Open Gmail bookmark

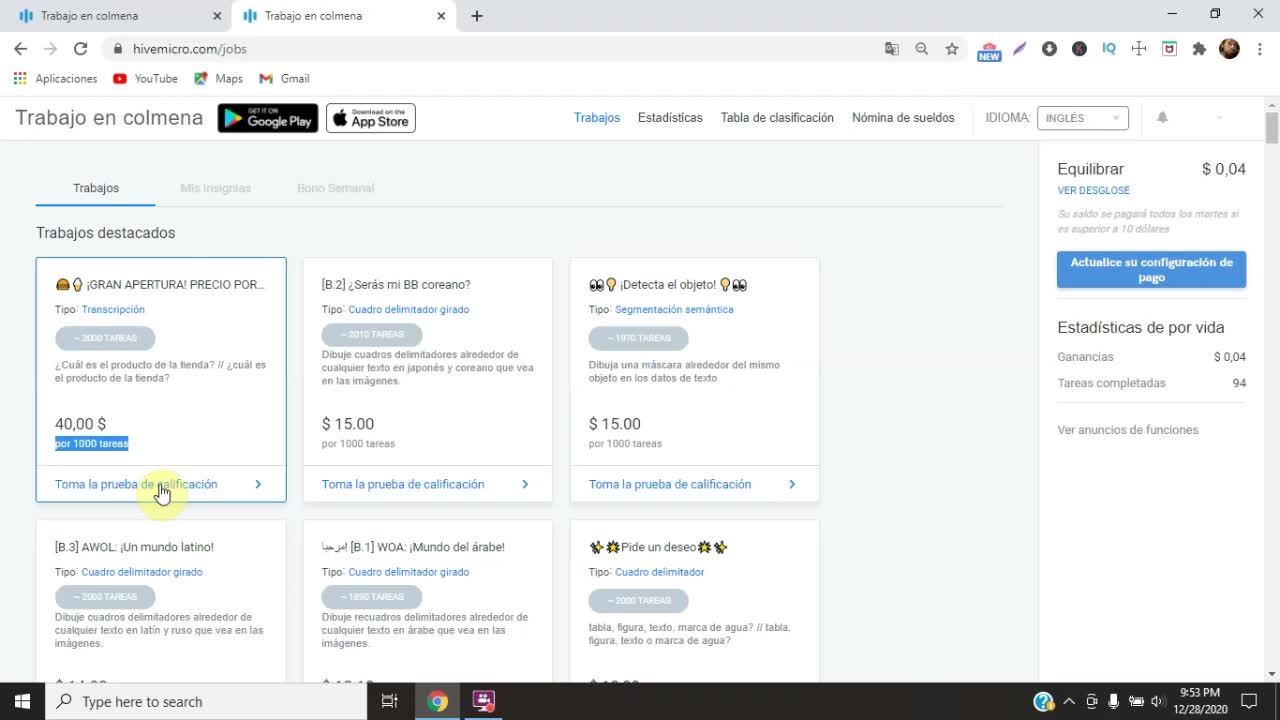point(284,78)
